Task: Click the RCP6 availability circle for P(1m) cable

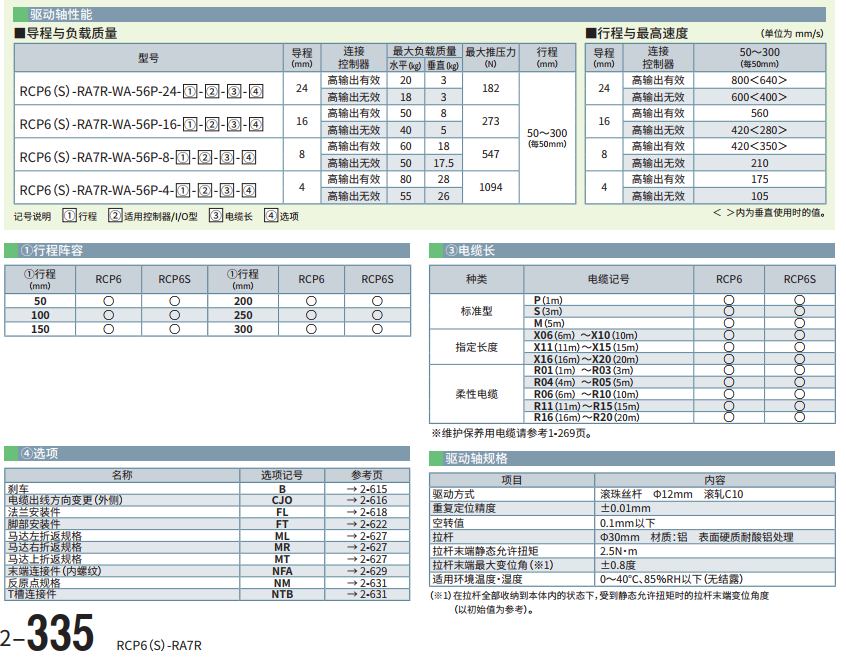Action: click(729, 300)
